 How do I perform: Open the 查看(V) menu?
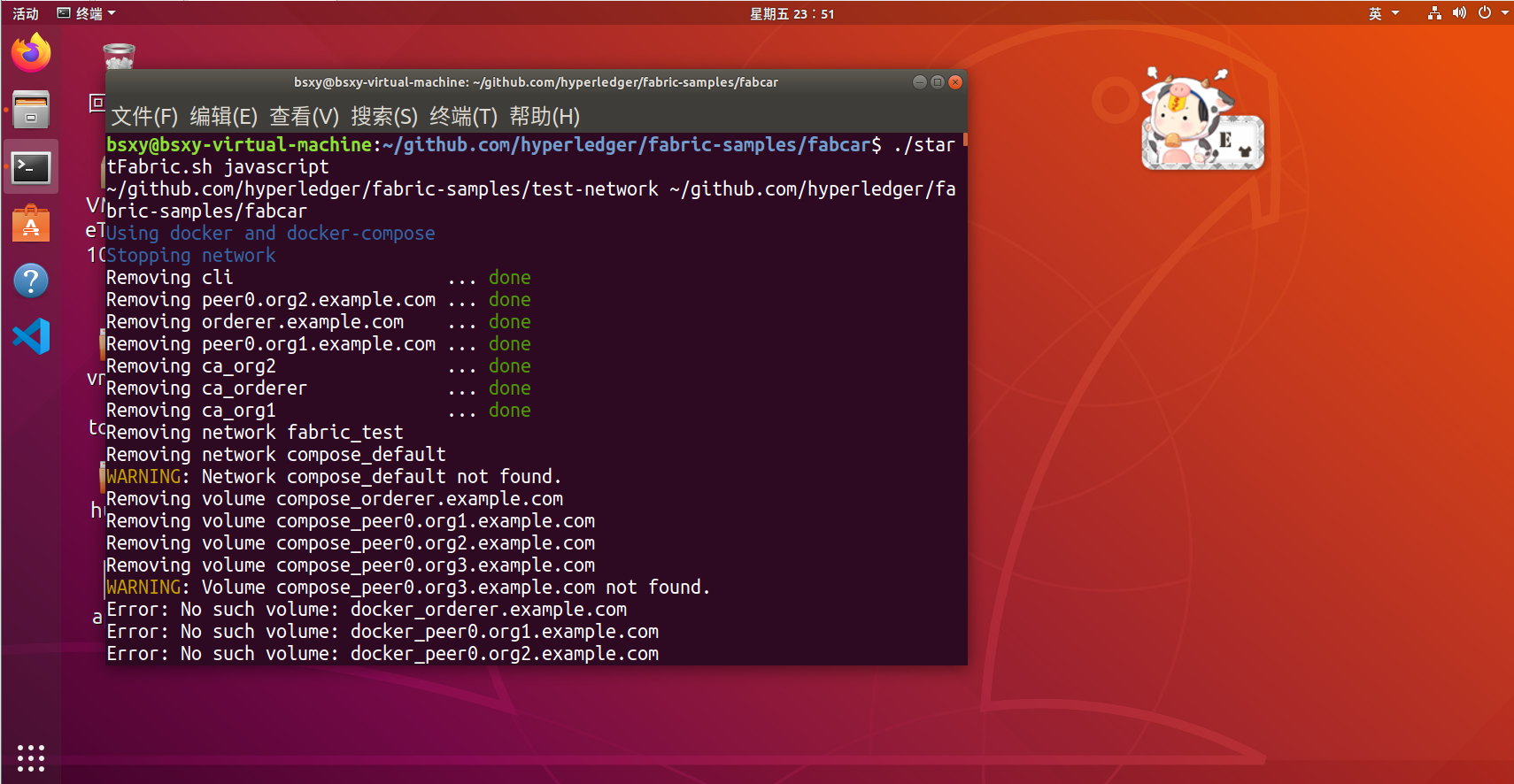305,117
